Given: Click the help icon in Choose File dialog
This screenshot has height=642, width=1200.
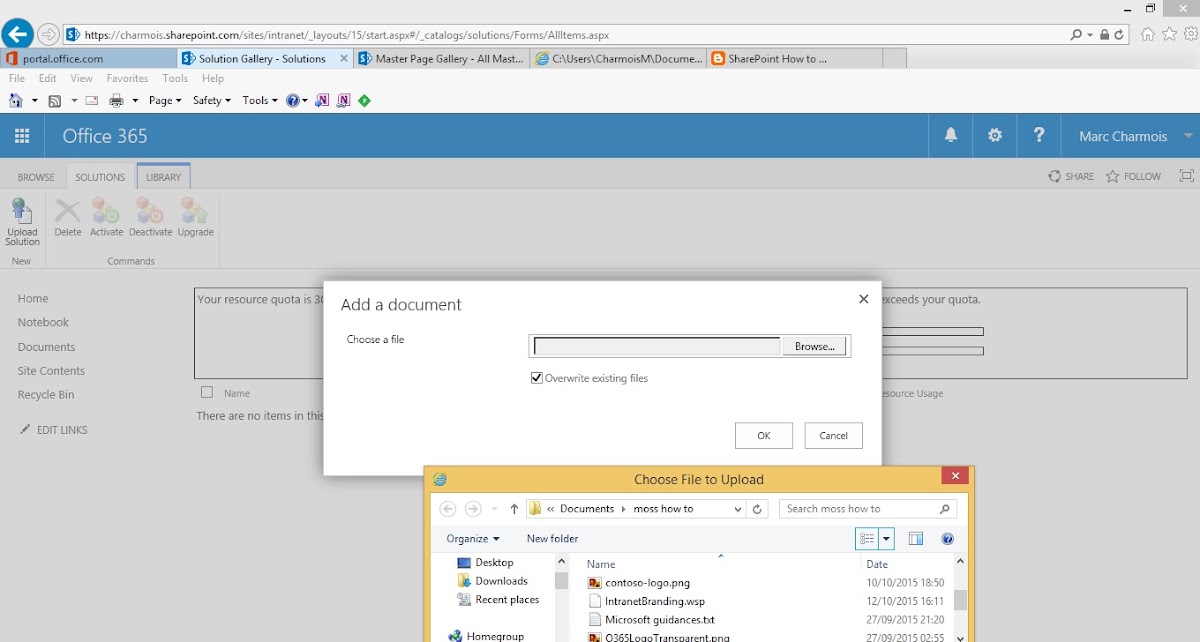Looking at the screenshot, I should [947, 539].
